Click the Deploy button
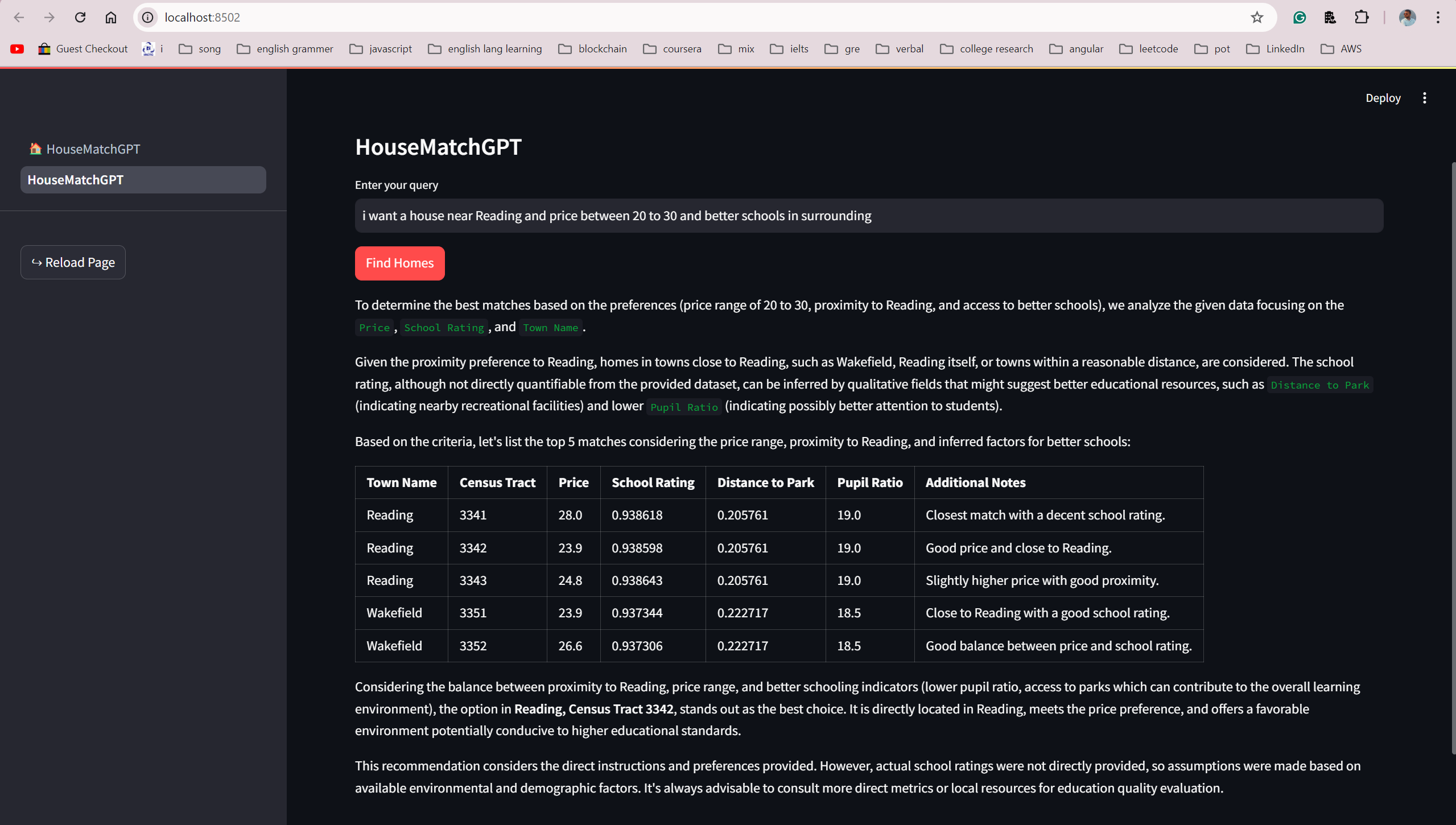The height and width of the screenshot is (825, 1456). pyautogui.click(x=1383, y=98)
